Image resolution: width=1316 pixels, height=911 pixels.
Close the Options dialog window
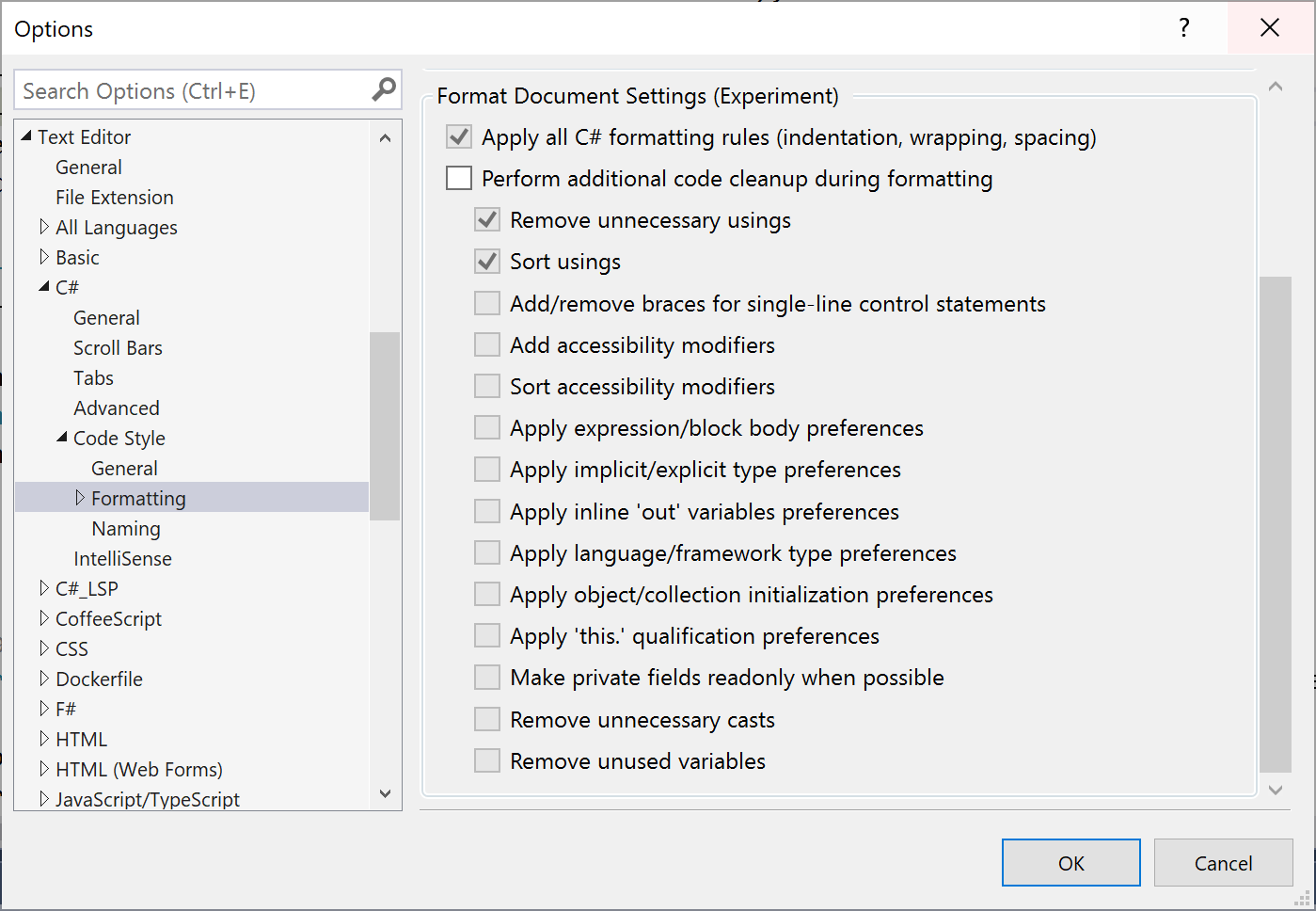tap(1270, 28)
